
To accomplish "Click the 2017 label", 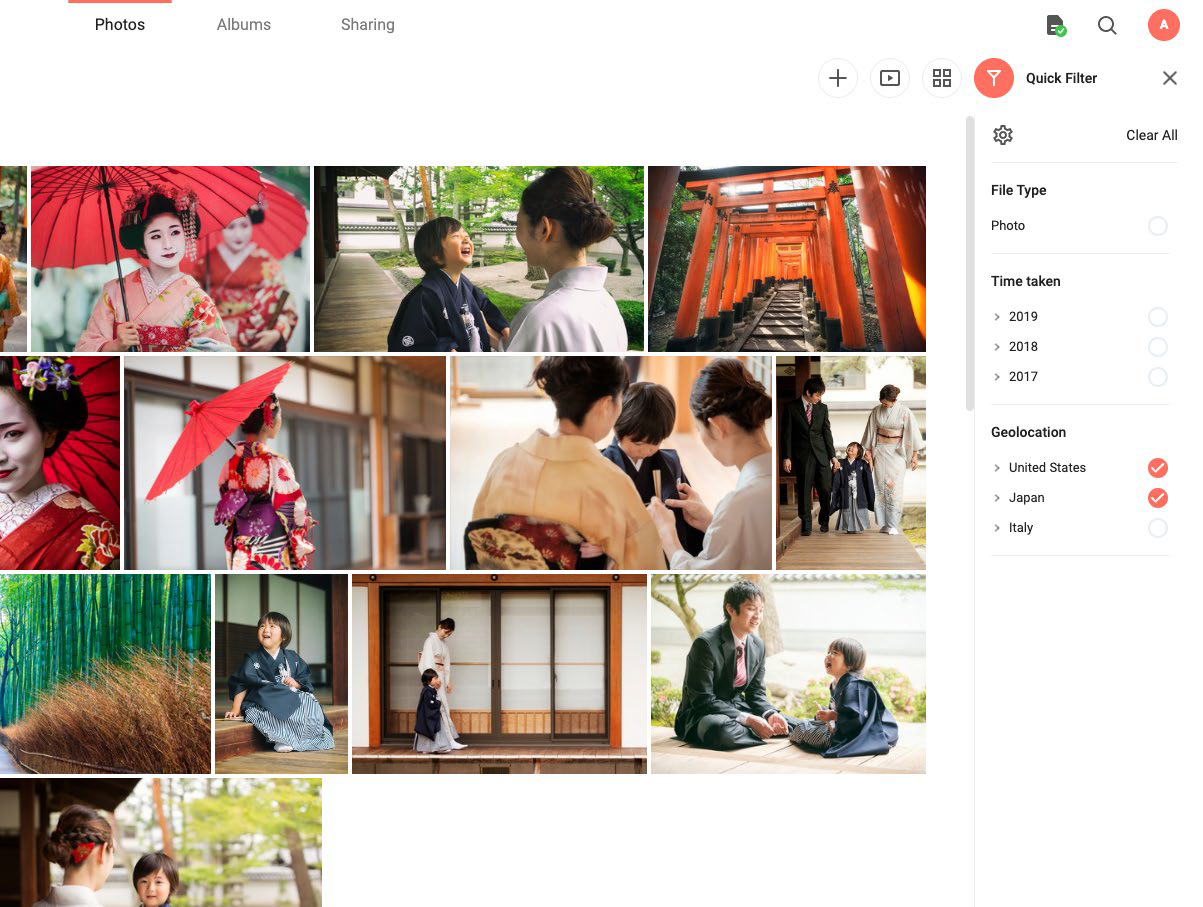I will pyautogui.click(x=1023, y=377).
